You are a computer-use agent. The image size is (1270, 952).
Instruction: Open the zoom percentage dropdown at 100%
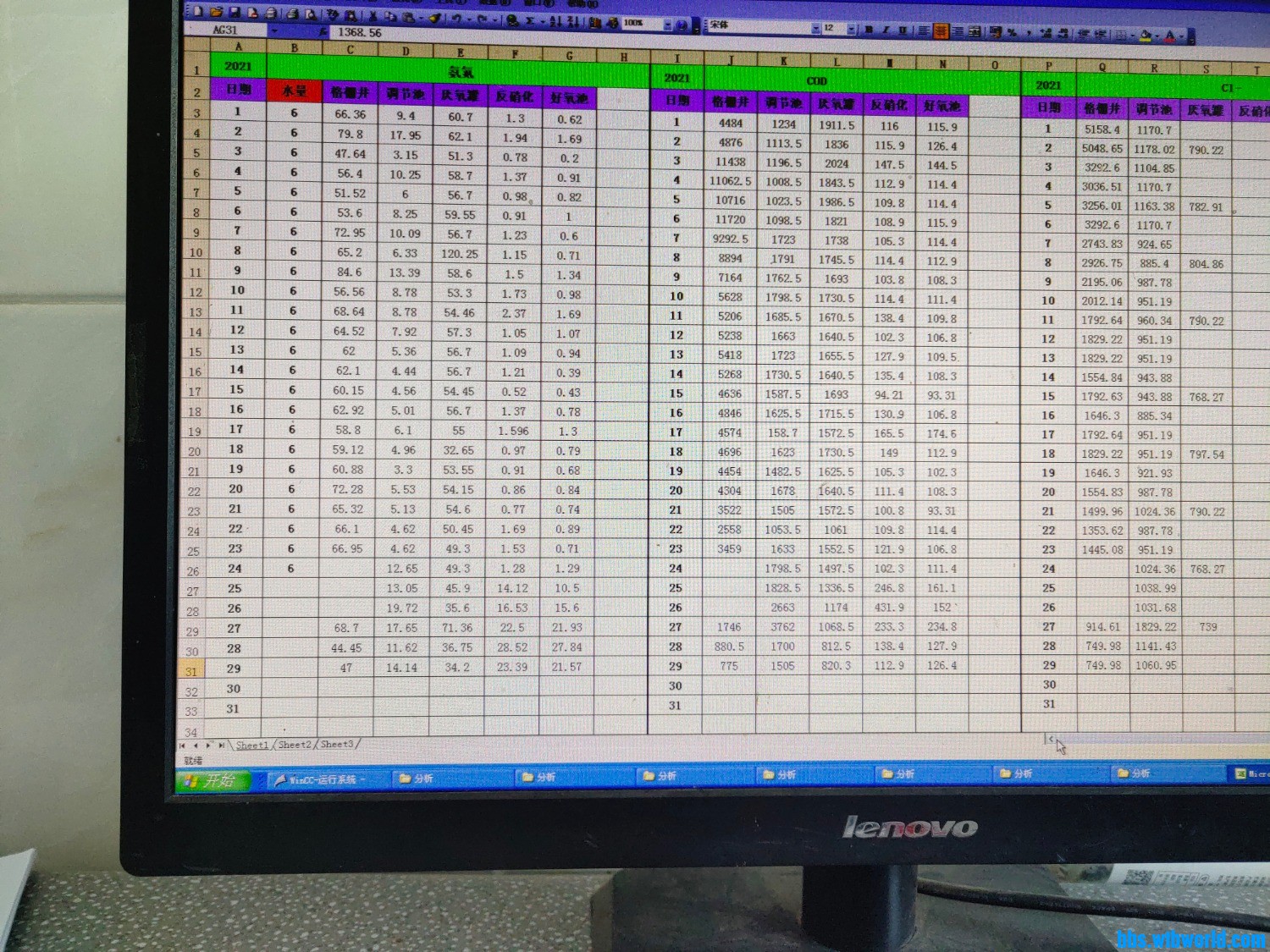pyautogui.click(x=667, y=25)
